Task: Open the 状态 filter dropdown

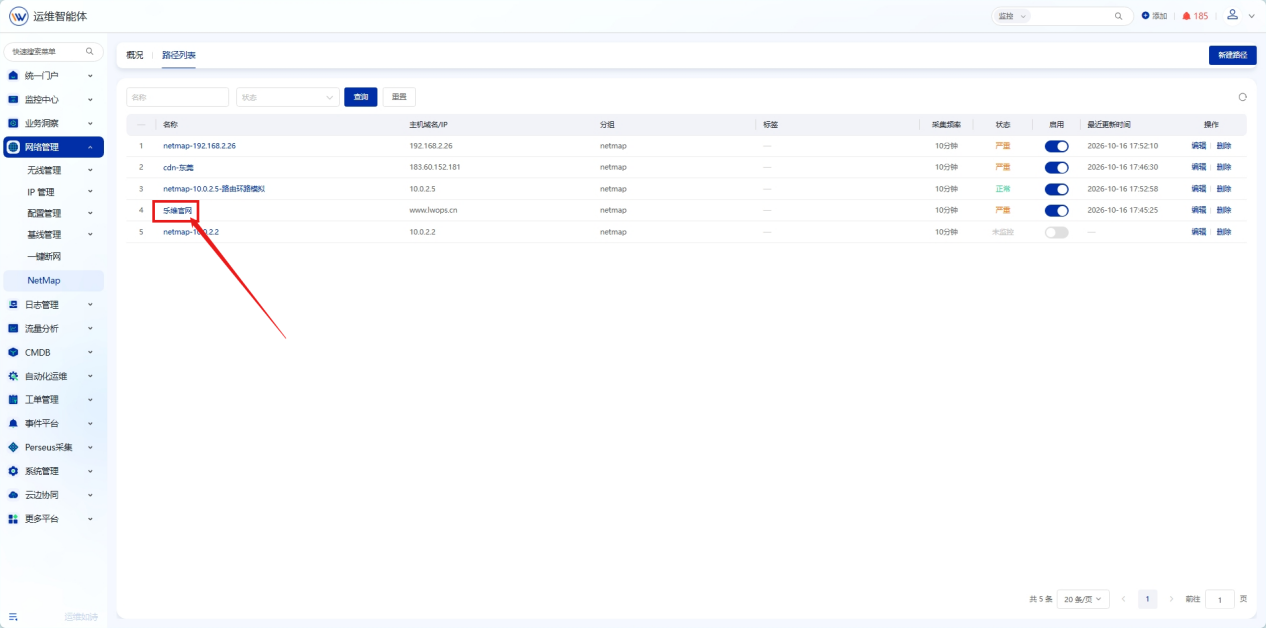Action: [288, 97]
